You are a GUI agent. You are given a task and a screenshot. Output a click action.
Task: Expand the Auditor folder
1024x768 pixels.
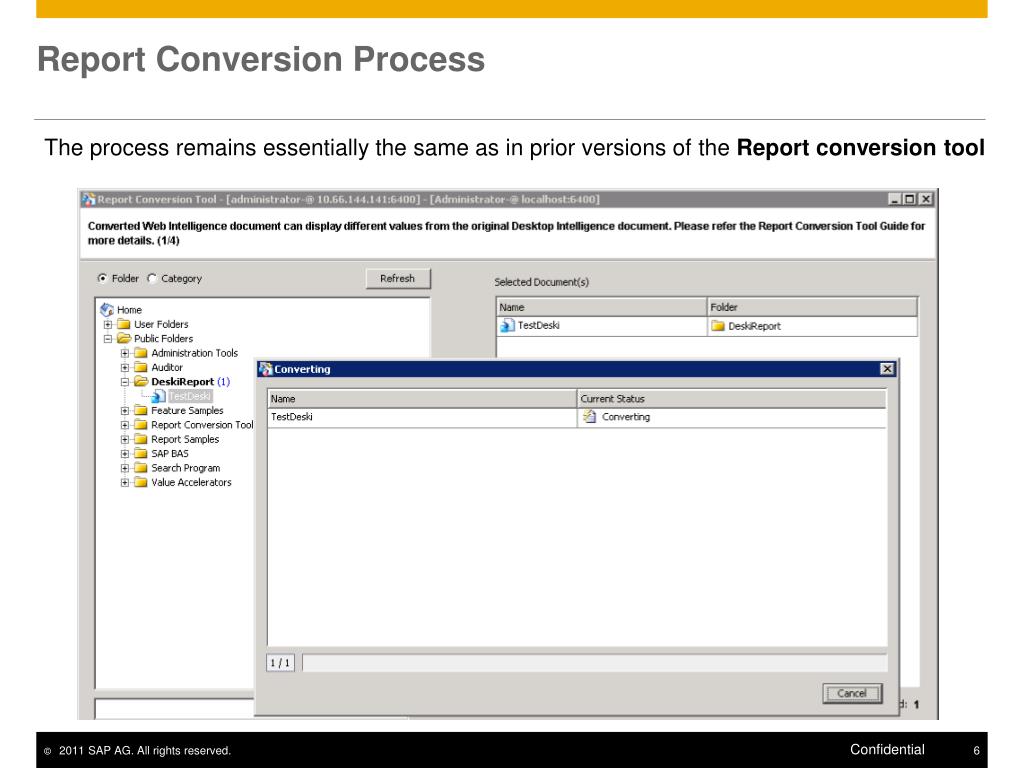(125, 367)
